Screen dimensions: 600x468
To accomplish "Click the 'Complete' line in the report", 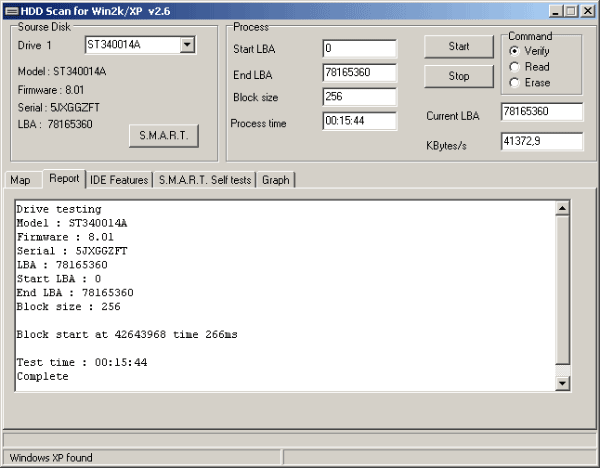I will point(42,377).
